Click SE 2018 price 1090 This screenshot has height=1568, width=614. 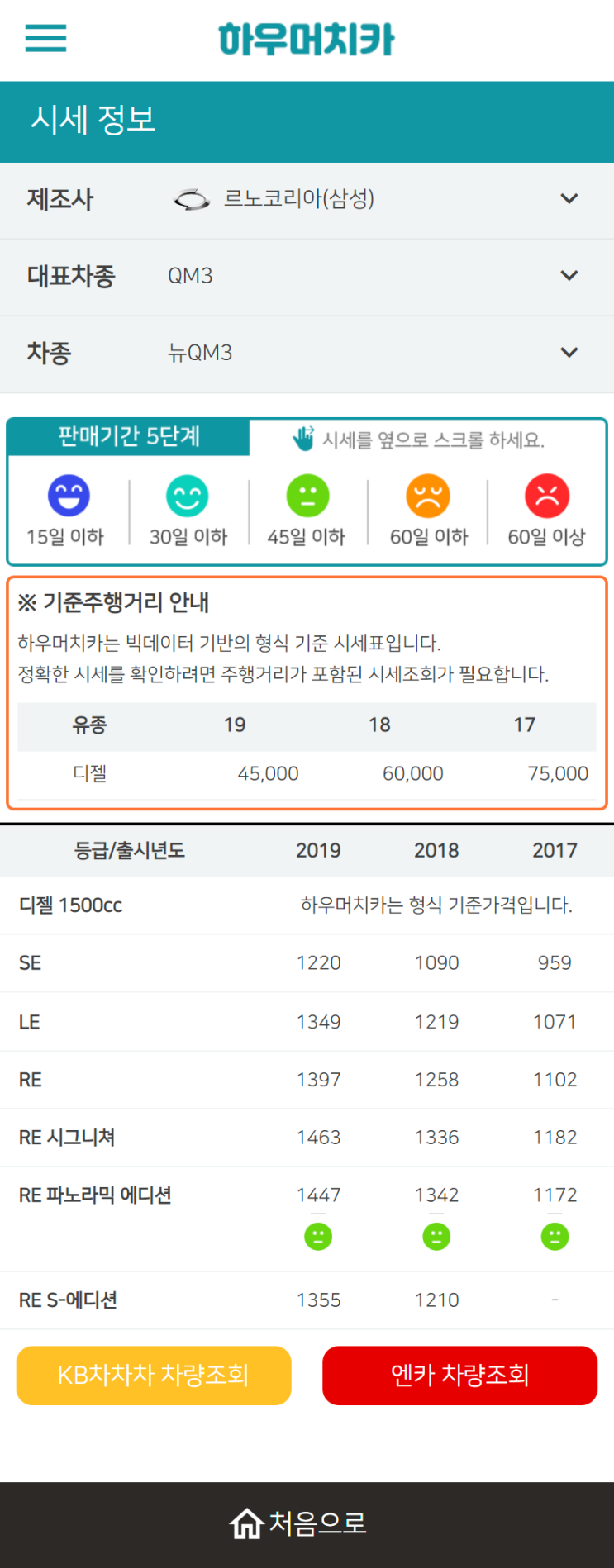[x=436, y=963]
